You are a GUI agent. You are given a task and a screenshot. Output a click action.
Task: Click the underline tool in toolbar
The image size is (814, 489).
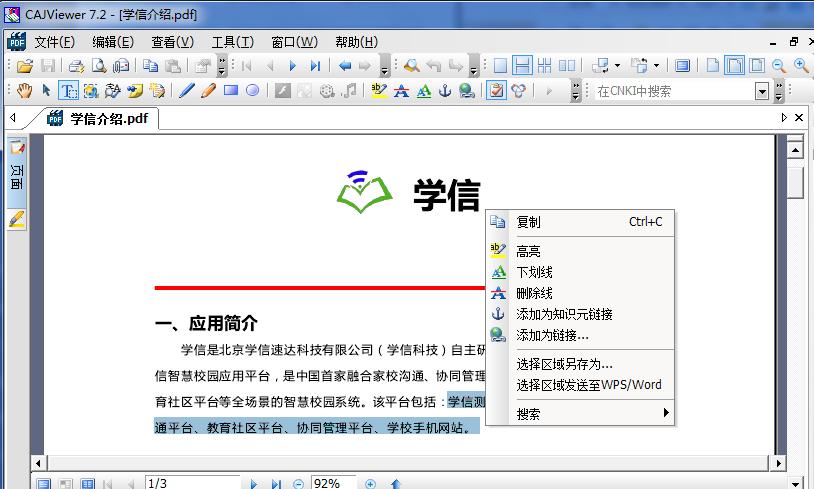pyautogui.click(x=424, y=91)
